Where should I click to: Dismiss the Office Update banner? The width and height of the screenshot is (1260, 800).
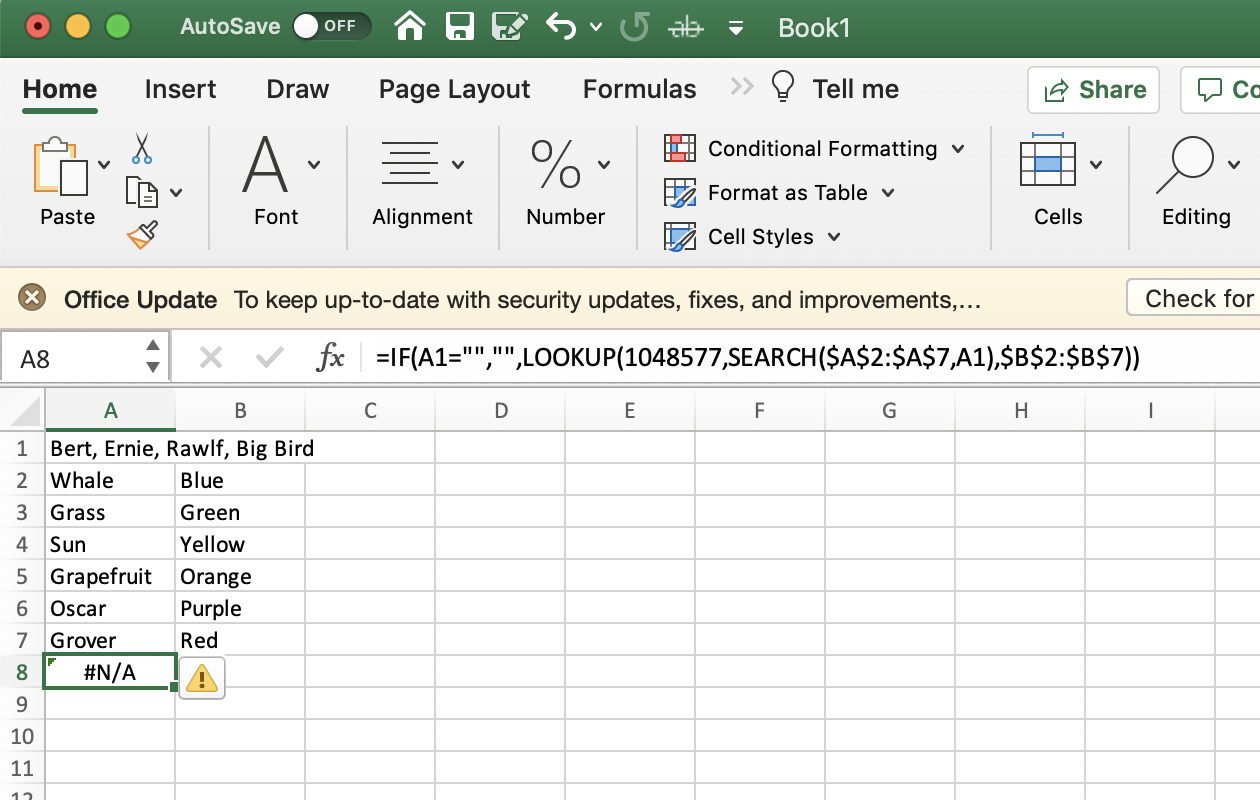pos(33,298)
